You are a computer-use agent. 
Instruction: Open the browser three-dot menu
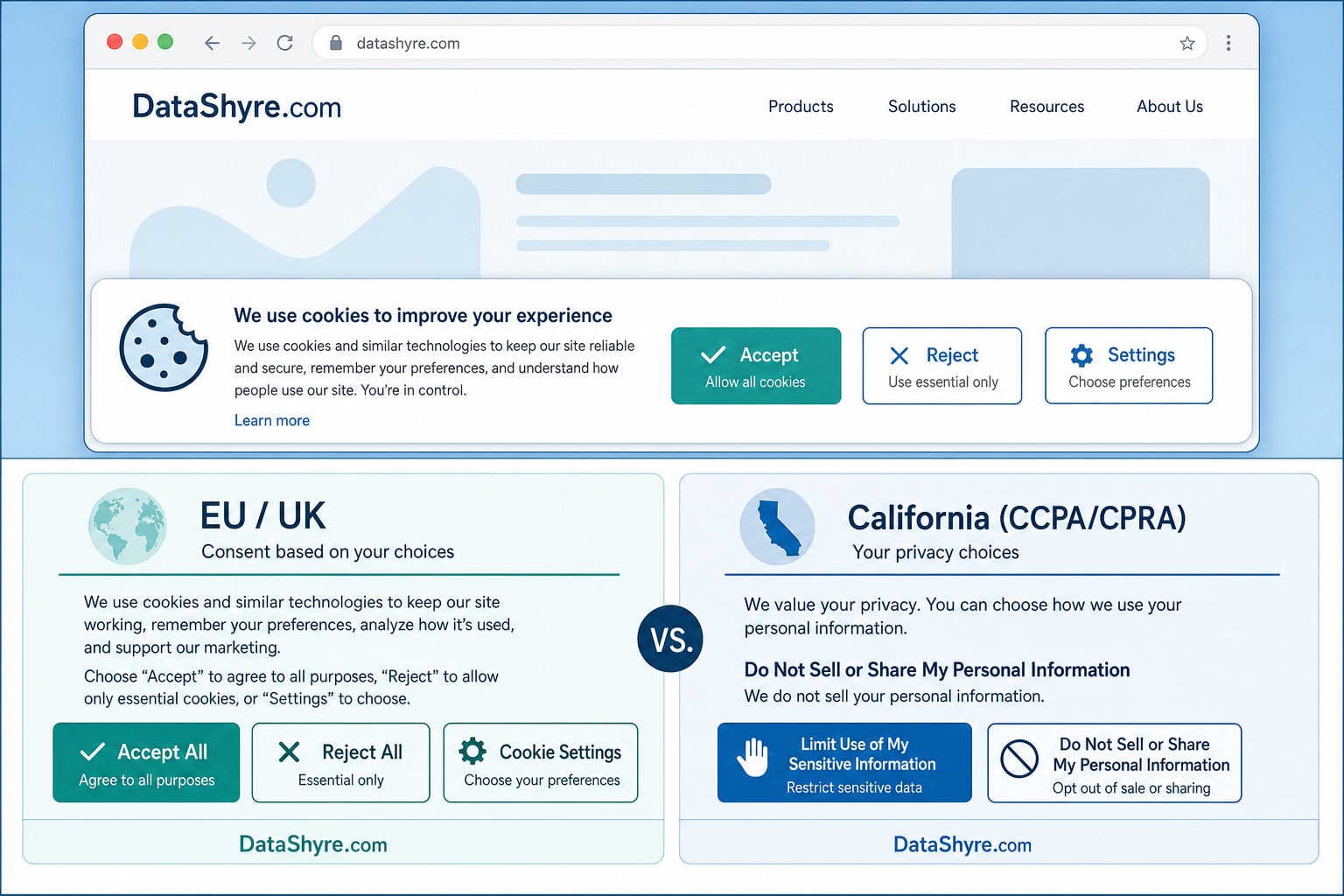pos(1228,43)
